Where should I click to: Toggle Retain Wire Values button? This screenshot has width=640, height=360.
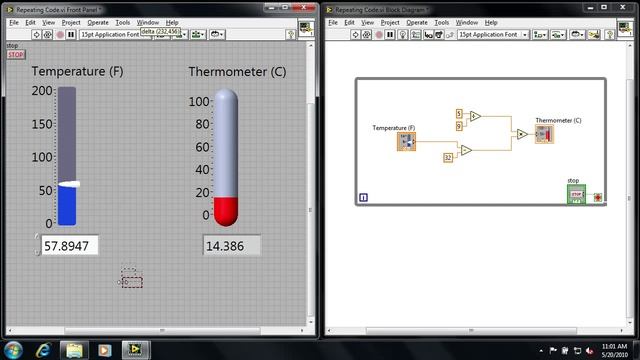tap(416, 35)
